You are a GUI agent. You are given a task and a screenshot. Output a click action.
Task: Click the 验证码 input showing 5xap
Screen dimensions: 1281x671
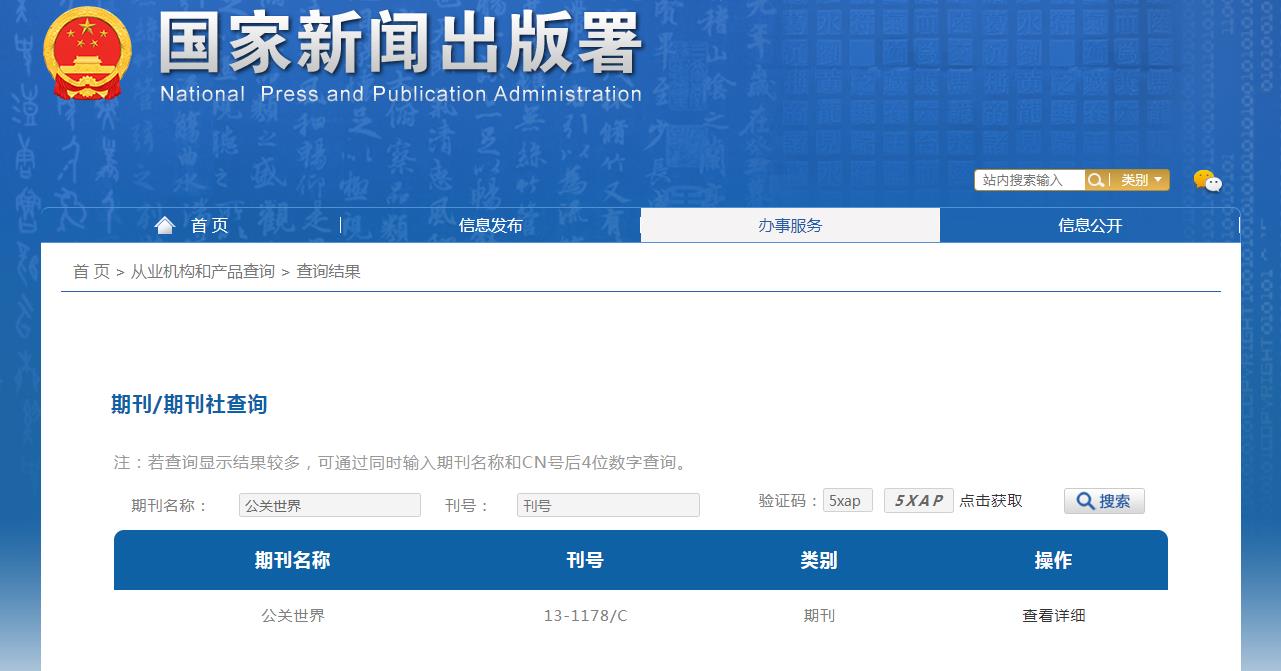click(847, 500)
